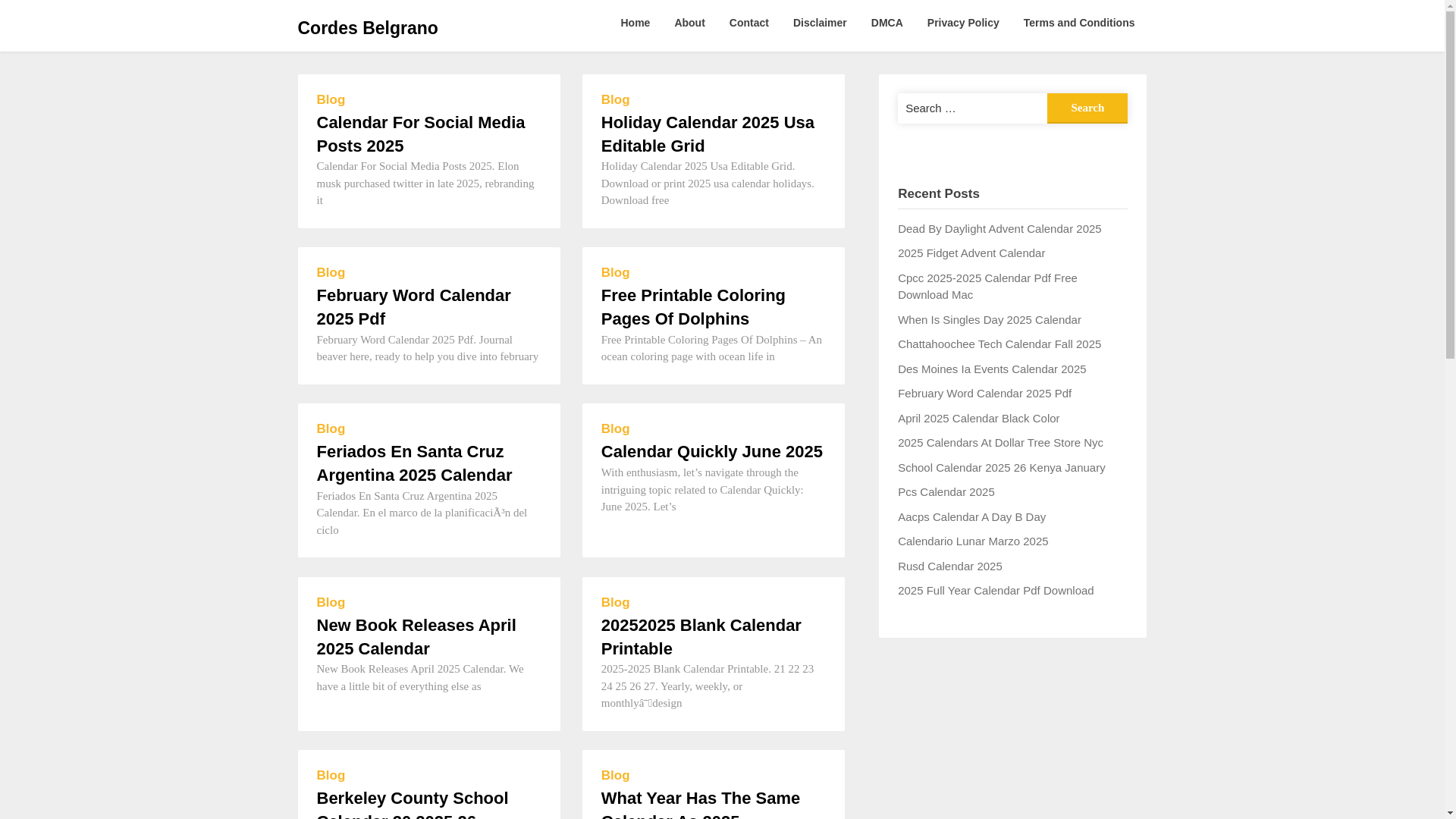
Task: Open the Contact page
Action: coord(748,23)
